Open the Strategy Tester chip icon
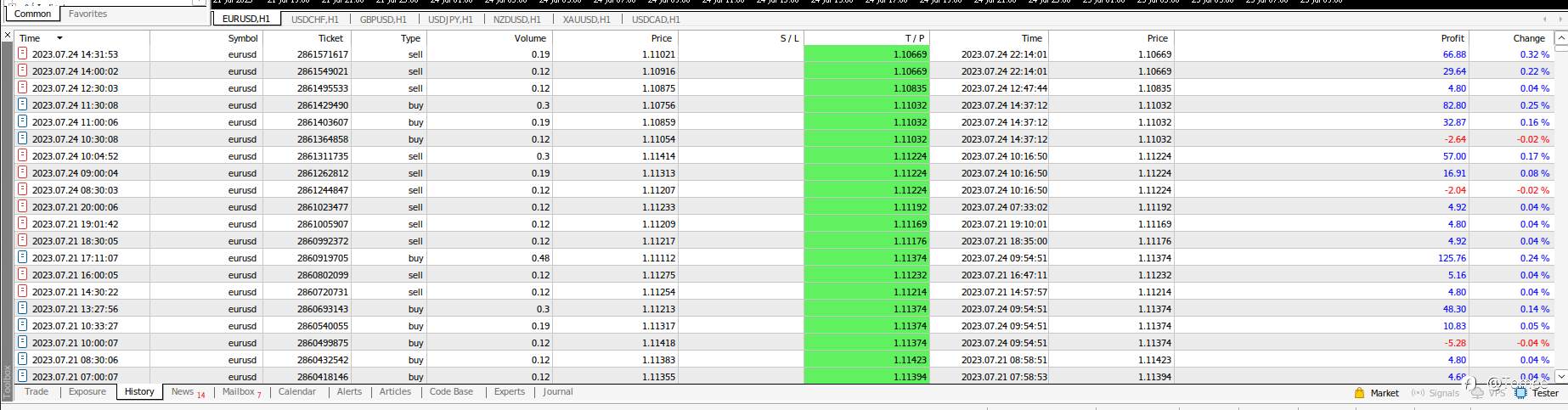The width and height of the screenshot is (1568, 410). click(1522, 393)
